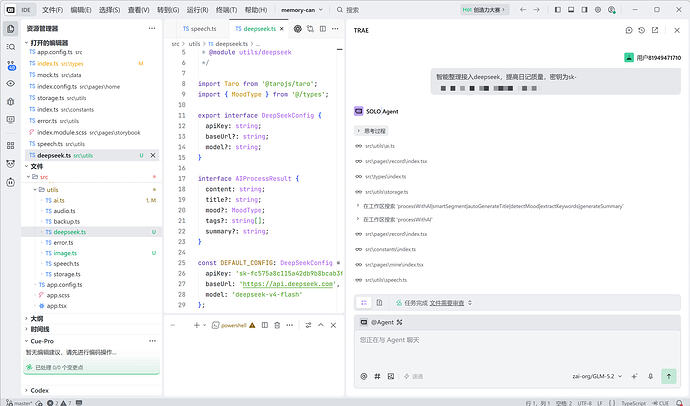Open source control view in activity bar

click(x=11, y=65)
